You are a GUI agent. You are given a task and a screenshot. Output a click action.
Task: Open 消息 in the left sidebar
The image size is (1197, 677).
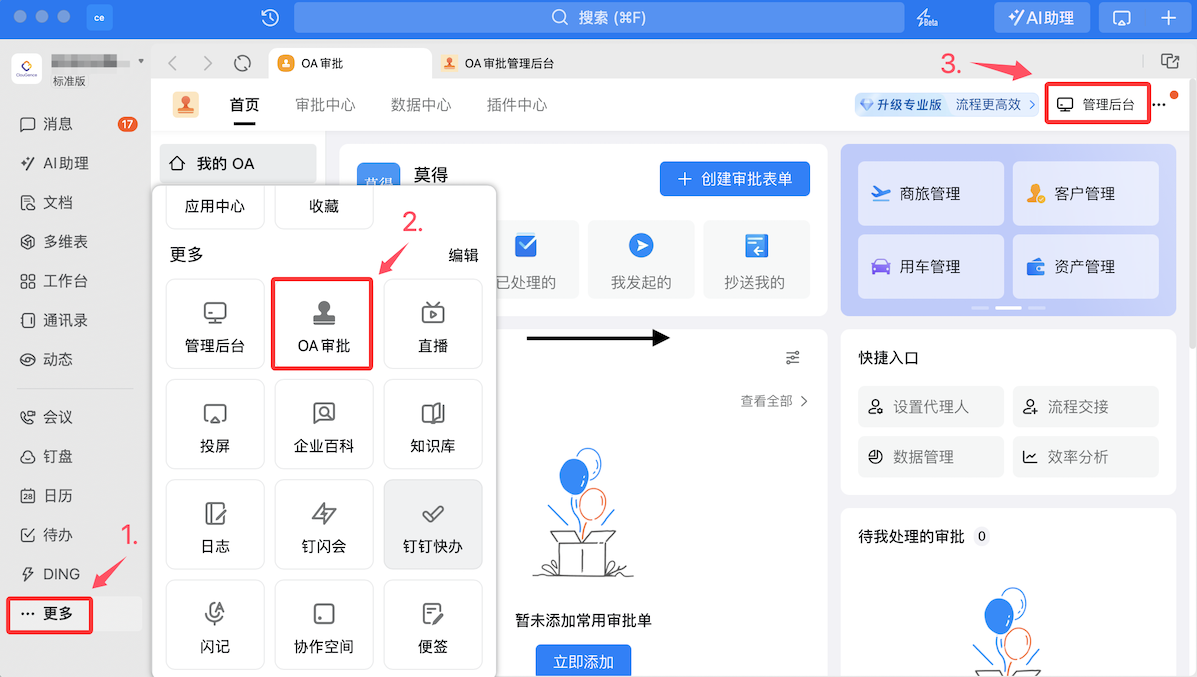[x=58, y=124]
